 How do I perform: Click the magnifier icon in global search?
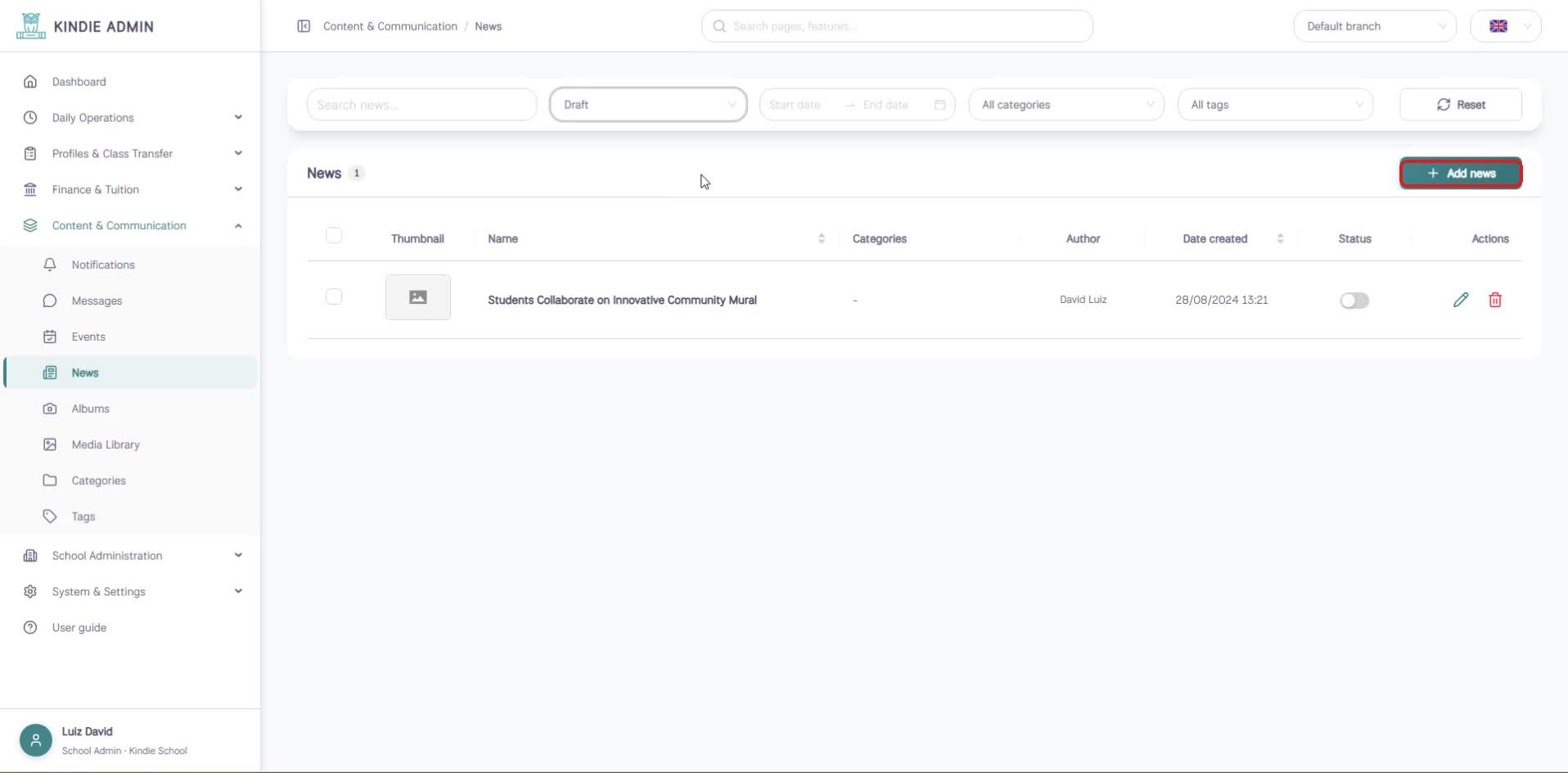point(719,26)
